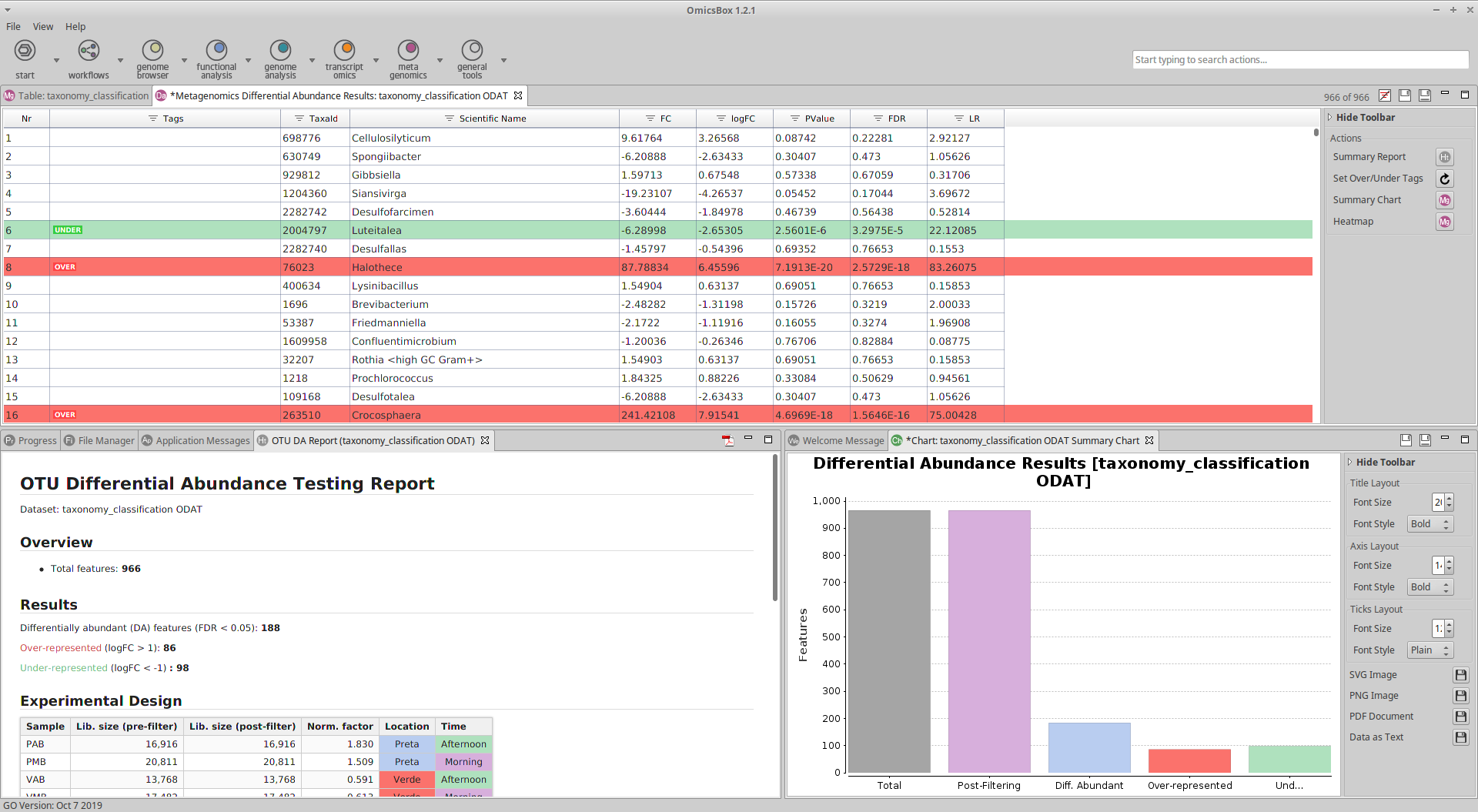
Task: Click the Set Over/Under Tags refresh icon
Action: pos(1444,179)
